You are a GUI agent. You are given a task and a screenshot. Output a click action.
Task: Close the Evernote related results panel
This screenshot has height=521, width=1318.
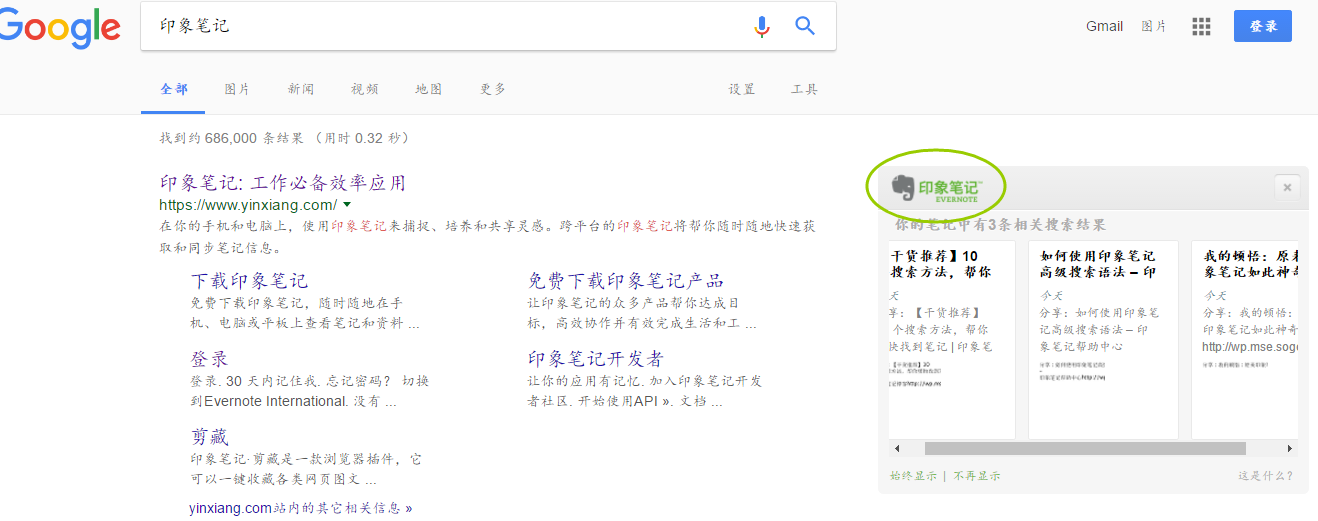(1287, 187)
